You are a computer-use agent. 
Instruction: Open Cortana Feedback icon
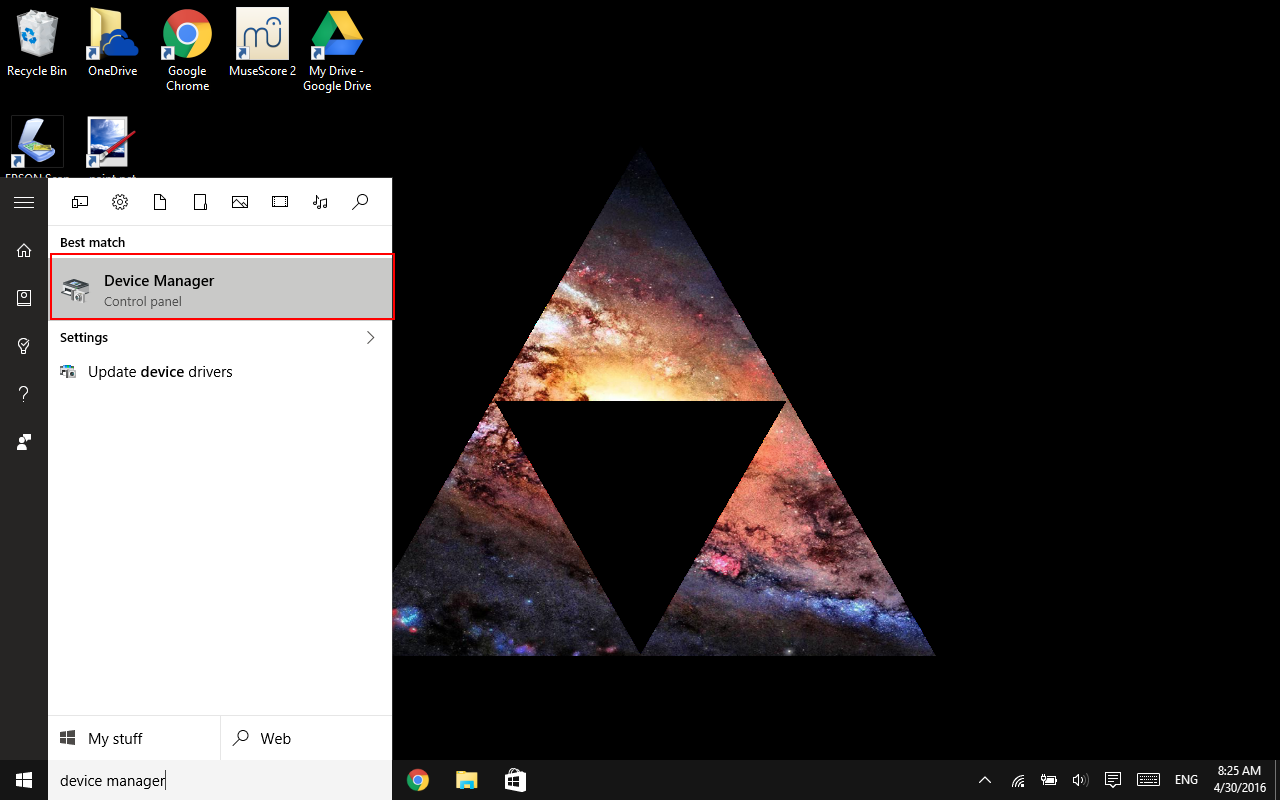(x=24, y=442)
